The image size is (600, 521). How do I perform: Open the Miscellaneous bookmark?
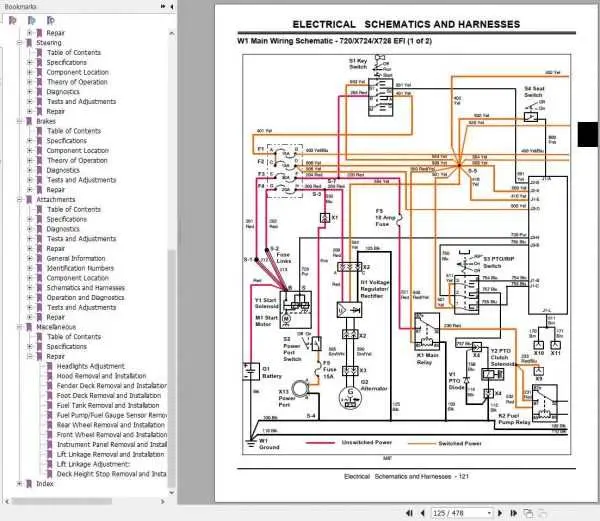56,327
